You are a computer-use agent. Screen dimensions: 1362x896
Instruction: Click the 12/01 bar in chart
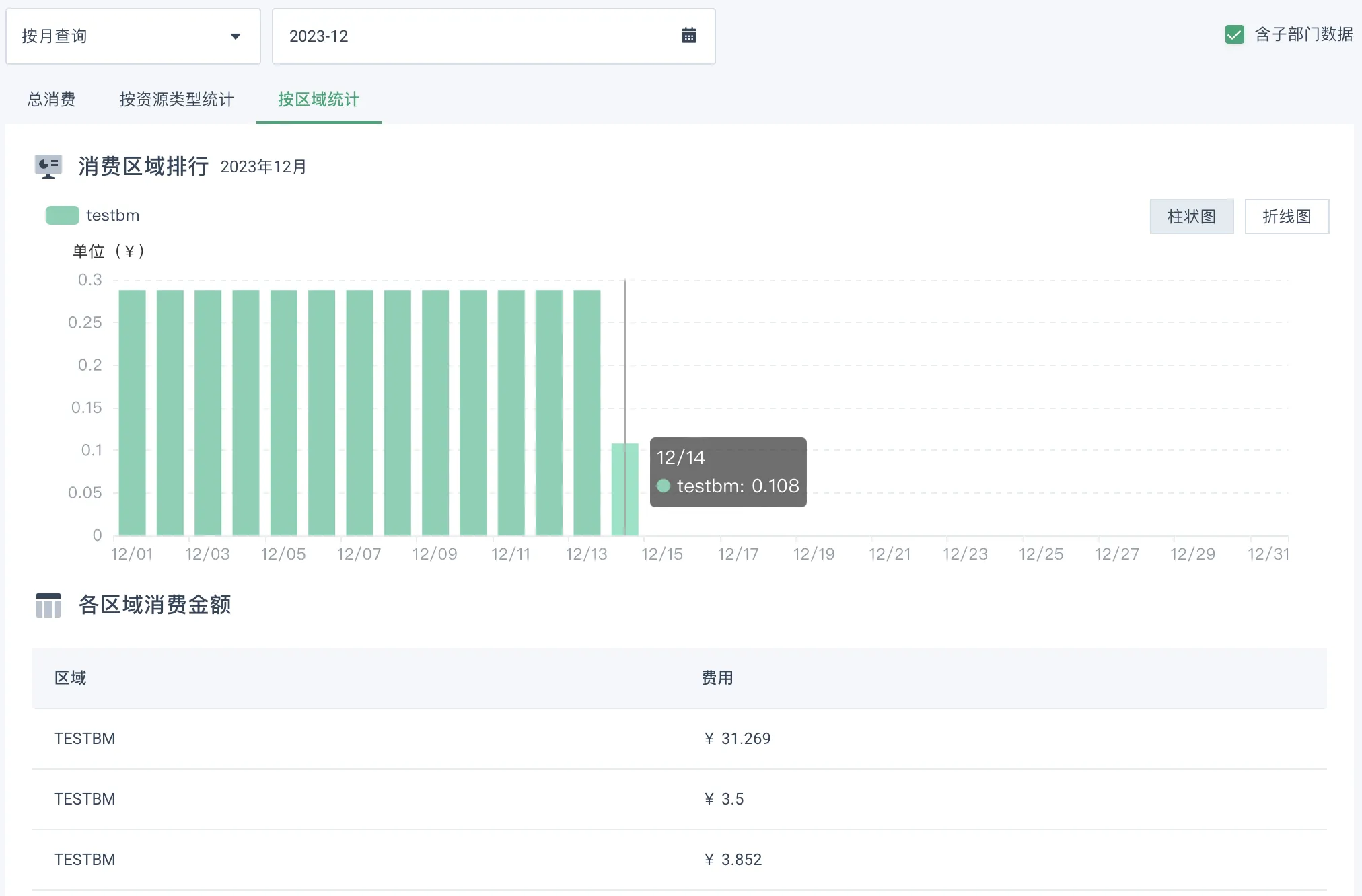(132, 412)
